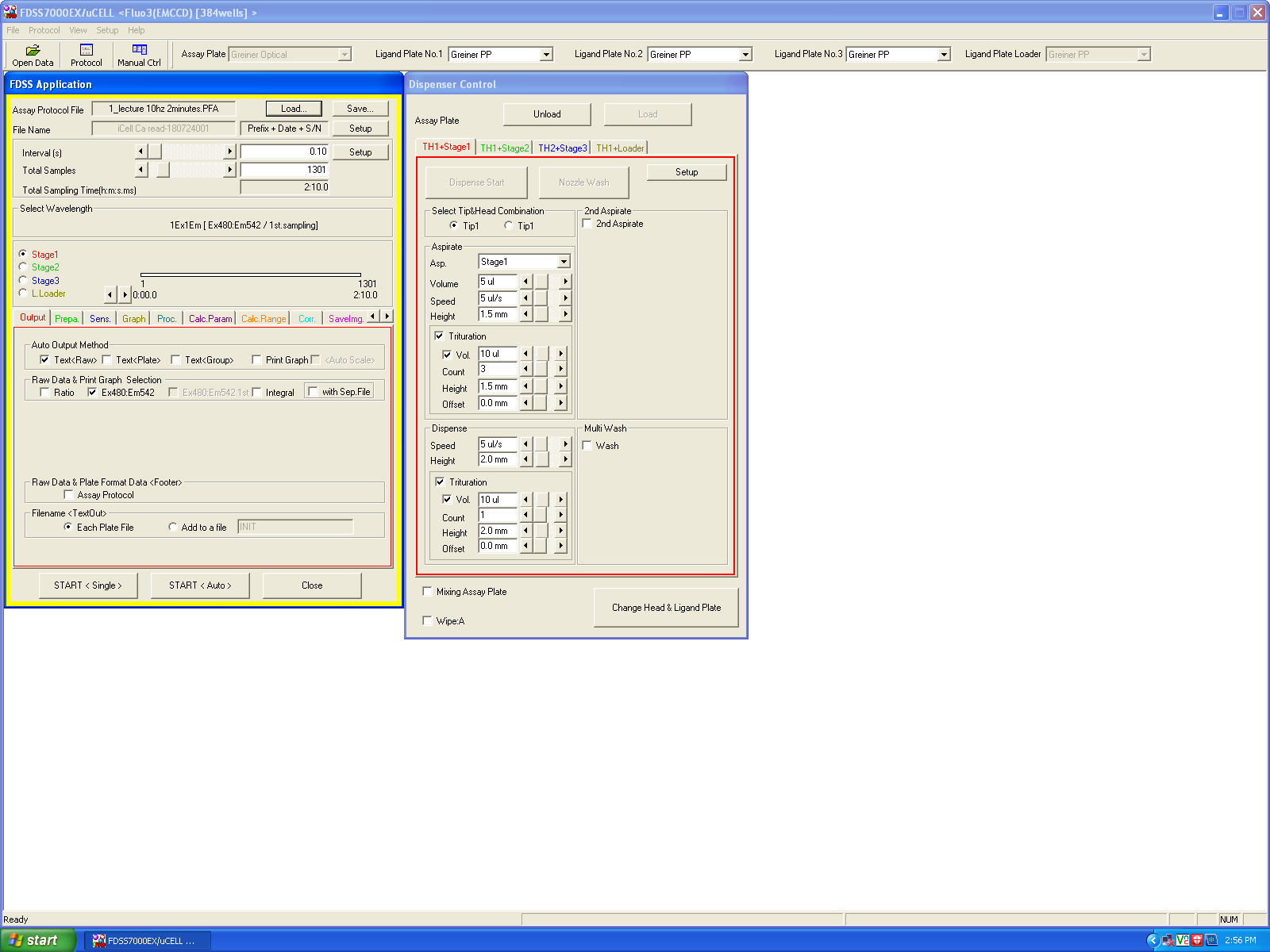Screen dimensions: 1270x952
Task: Open the Aspirate Asp. Stage1 dropdown
Action: pyautogui.click(x=564, y=262)
